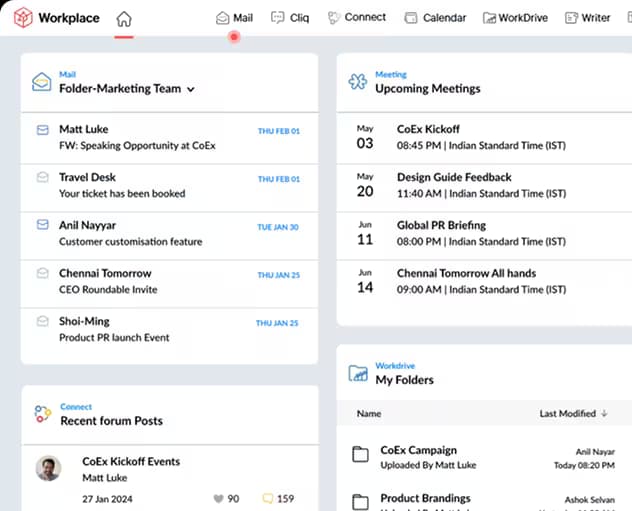The image size is (632, 511).
Task: Open email FW: Speaking Opportunity at CoEx
Action: 169,138
